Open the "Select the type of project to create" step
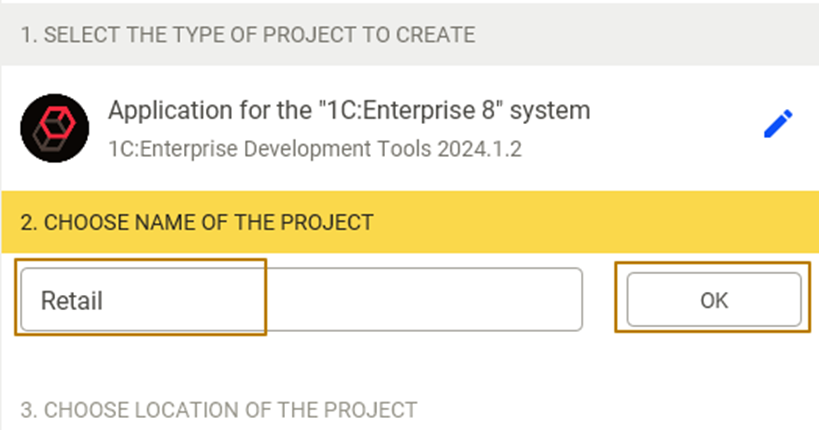The width and height of the screenshot is (819, 430). tap(247, 35)
